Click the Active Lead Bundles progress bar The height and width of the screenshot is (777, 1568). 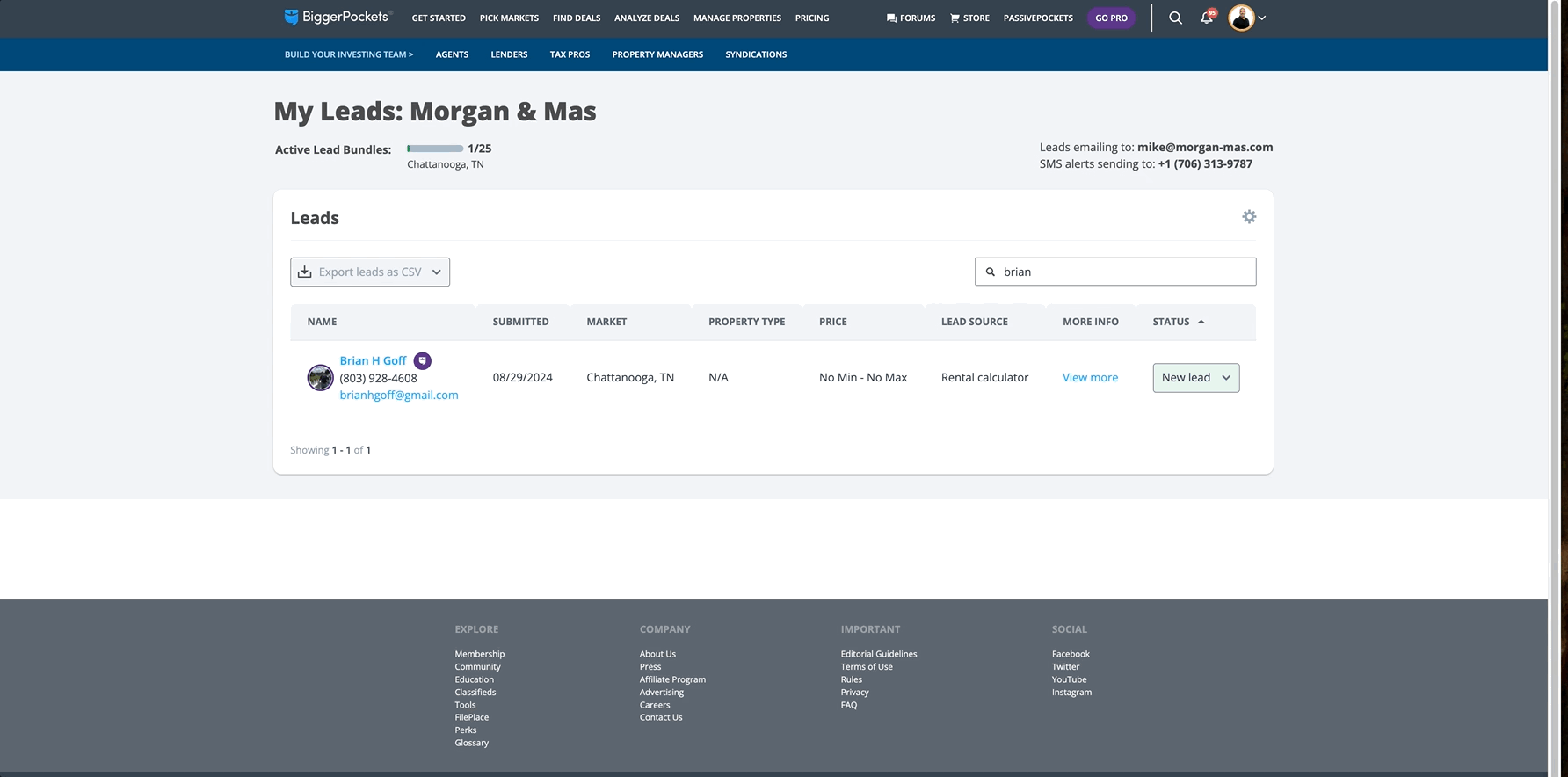pos(435,149)
